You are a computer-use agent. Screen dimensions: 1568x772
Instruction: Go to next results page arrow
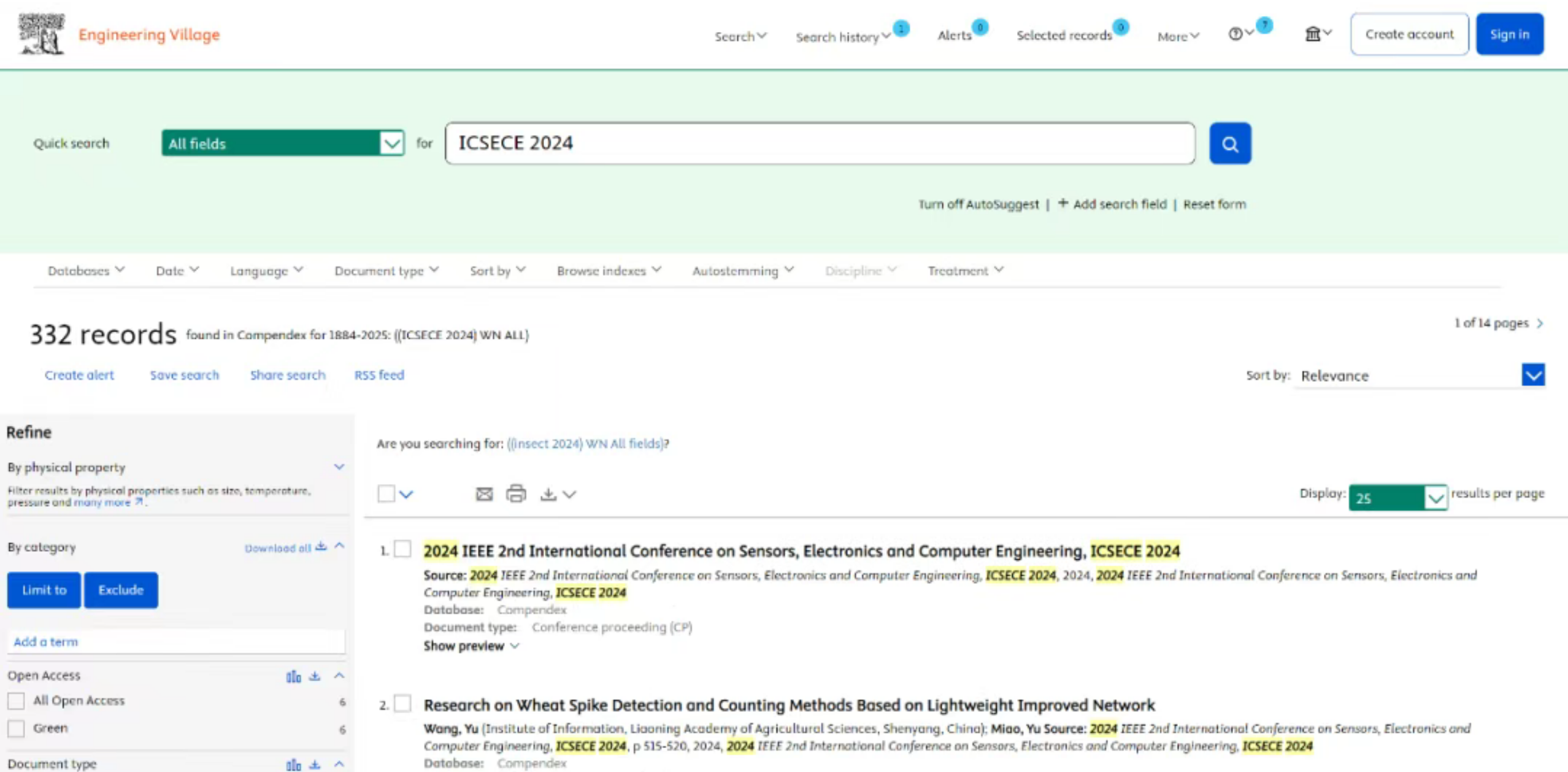(1540, 323)
